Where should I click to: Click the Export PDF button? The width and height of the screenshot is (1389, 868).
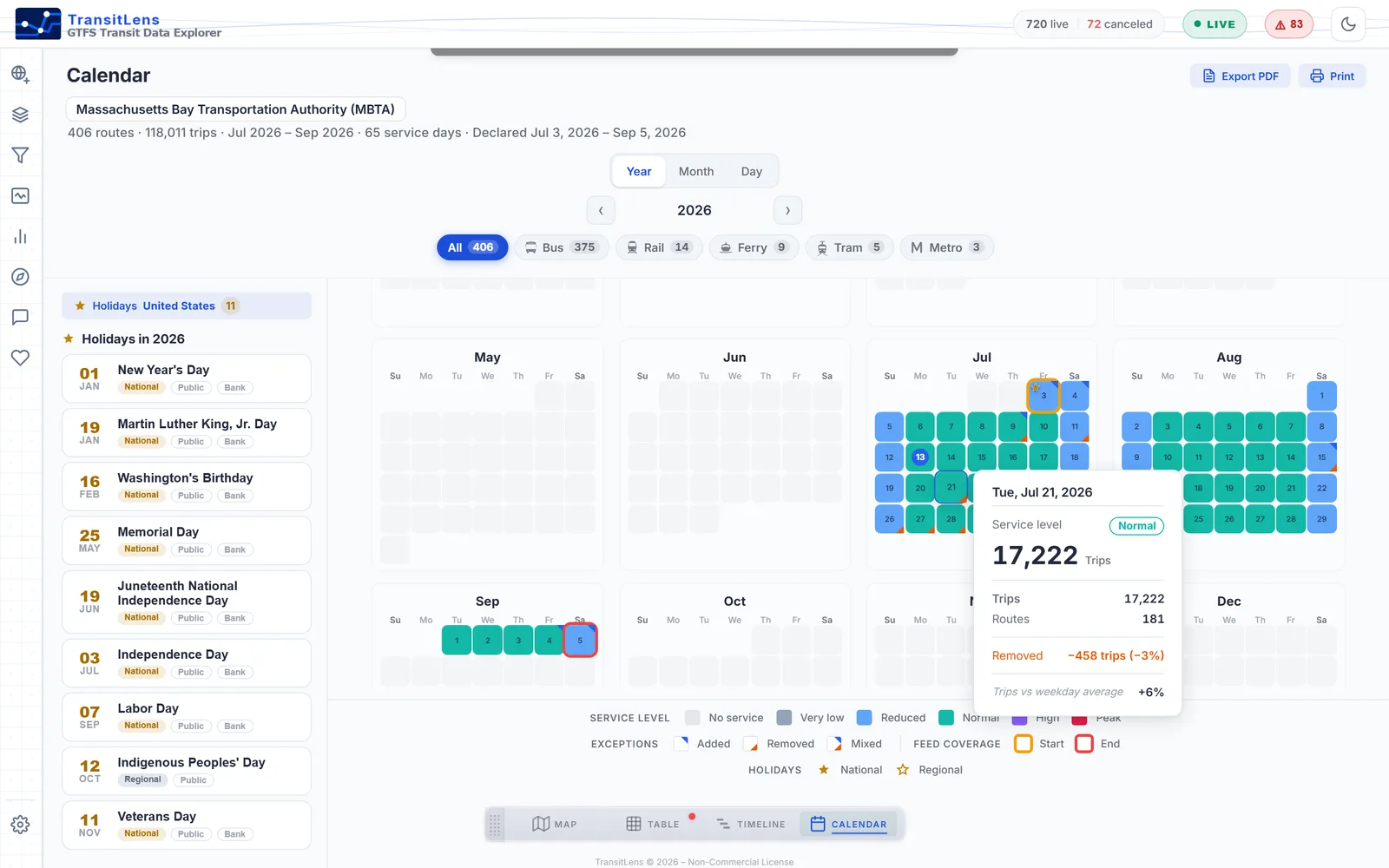tap(1241, 76)
